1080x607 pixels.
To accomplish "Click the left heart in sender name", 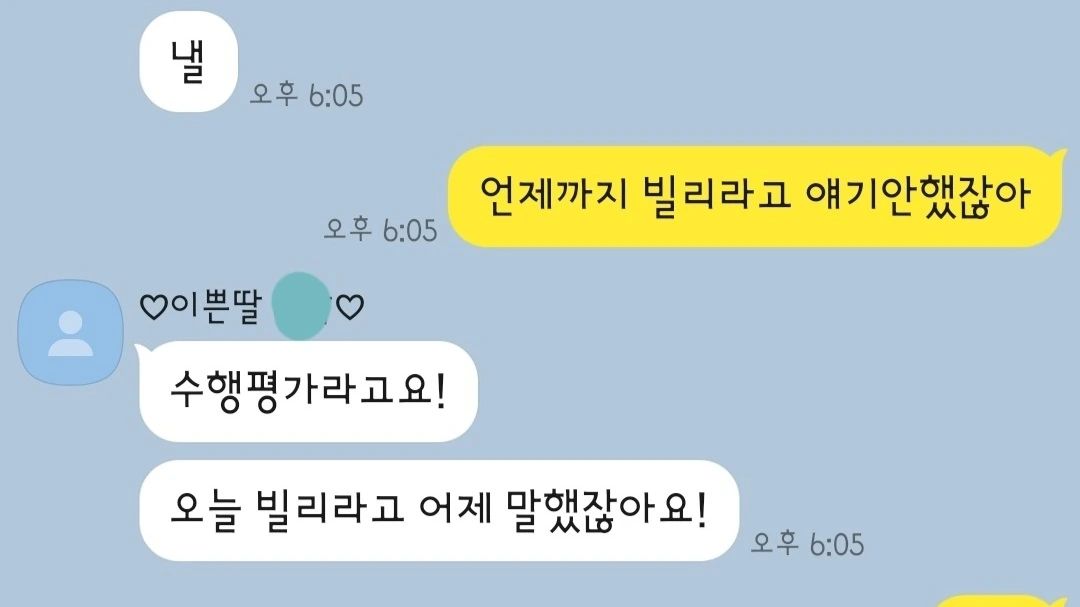I will (x=154, y=307).
